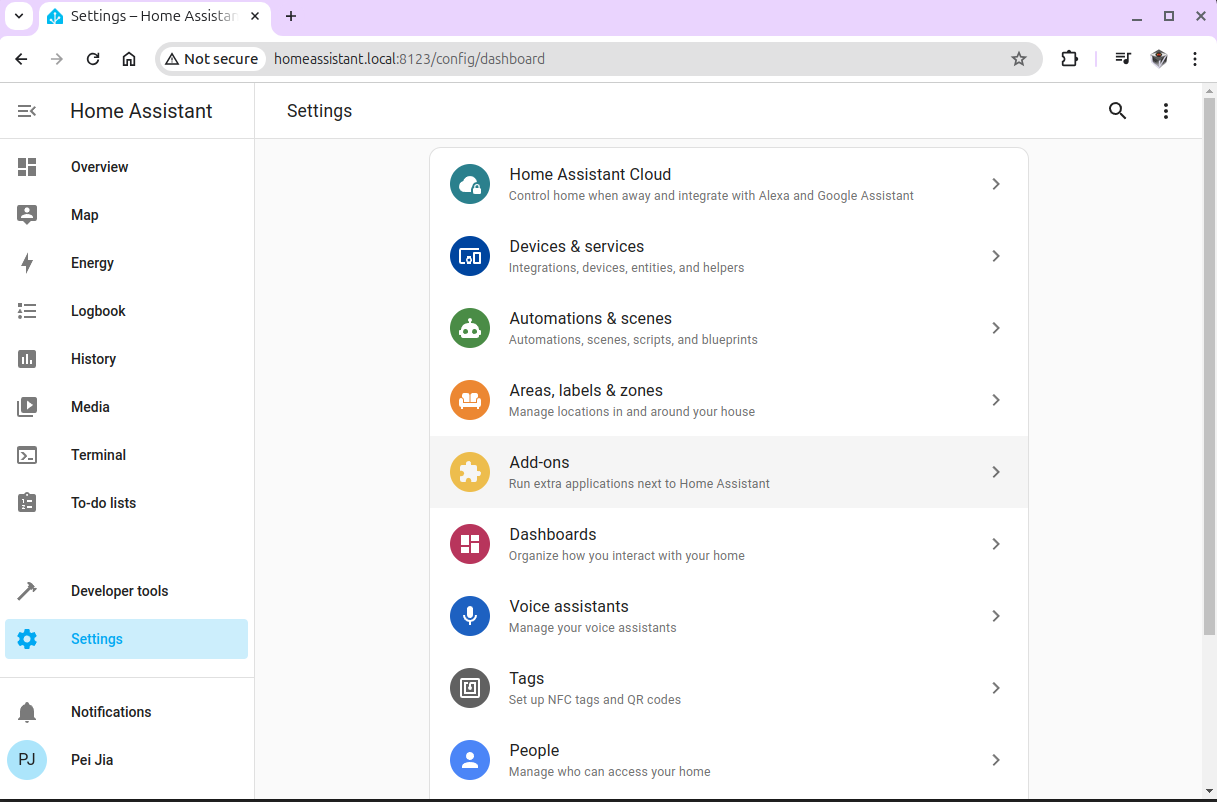Screen dimensions: 1217x802
Task: Open the browser media controls icon
Action: pyautogui.click(x=1123, y=59)
